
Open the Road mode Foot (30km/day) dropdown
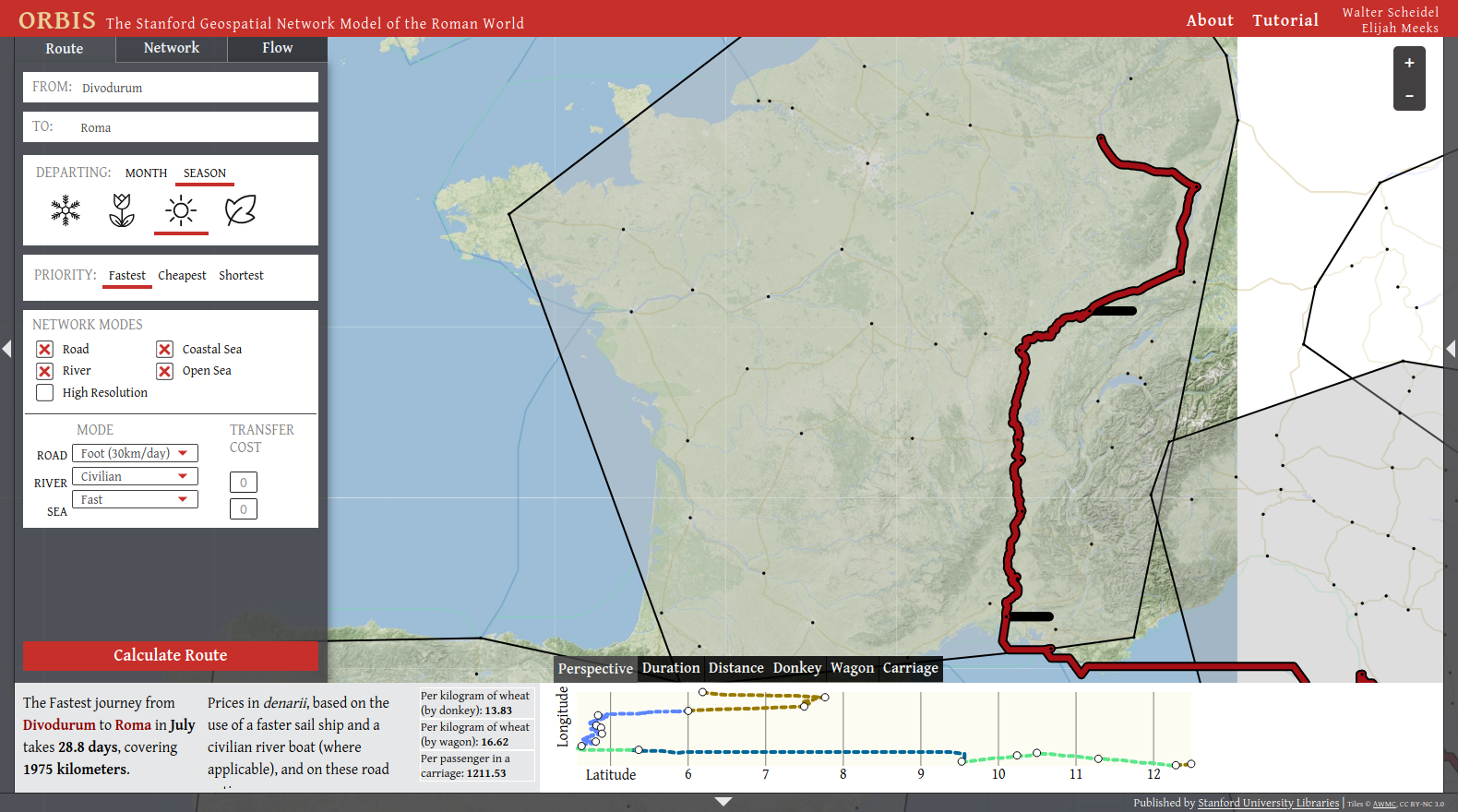point(135,453)
